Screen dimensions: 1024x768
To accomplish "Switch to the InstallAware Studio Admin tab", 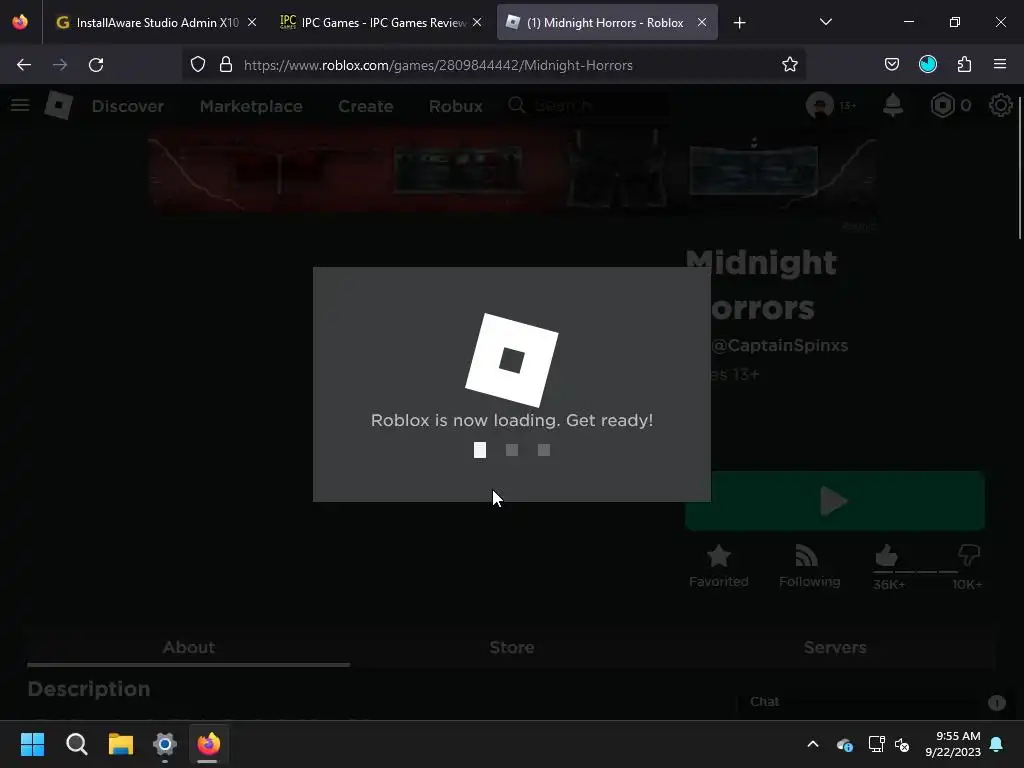I will 150,22.
